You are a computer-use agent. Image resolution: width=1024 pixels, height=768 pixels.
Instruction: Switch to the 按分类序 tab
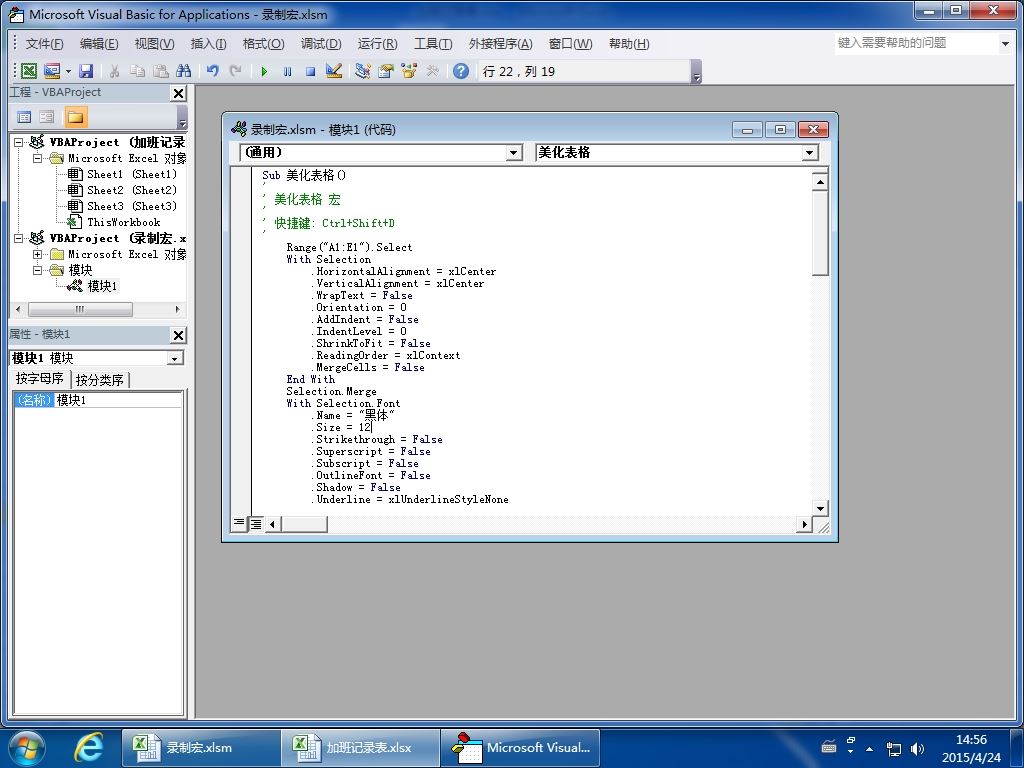click(99, 379)
